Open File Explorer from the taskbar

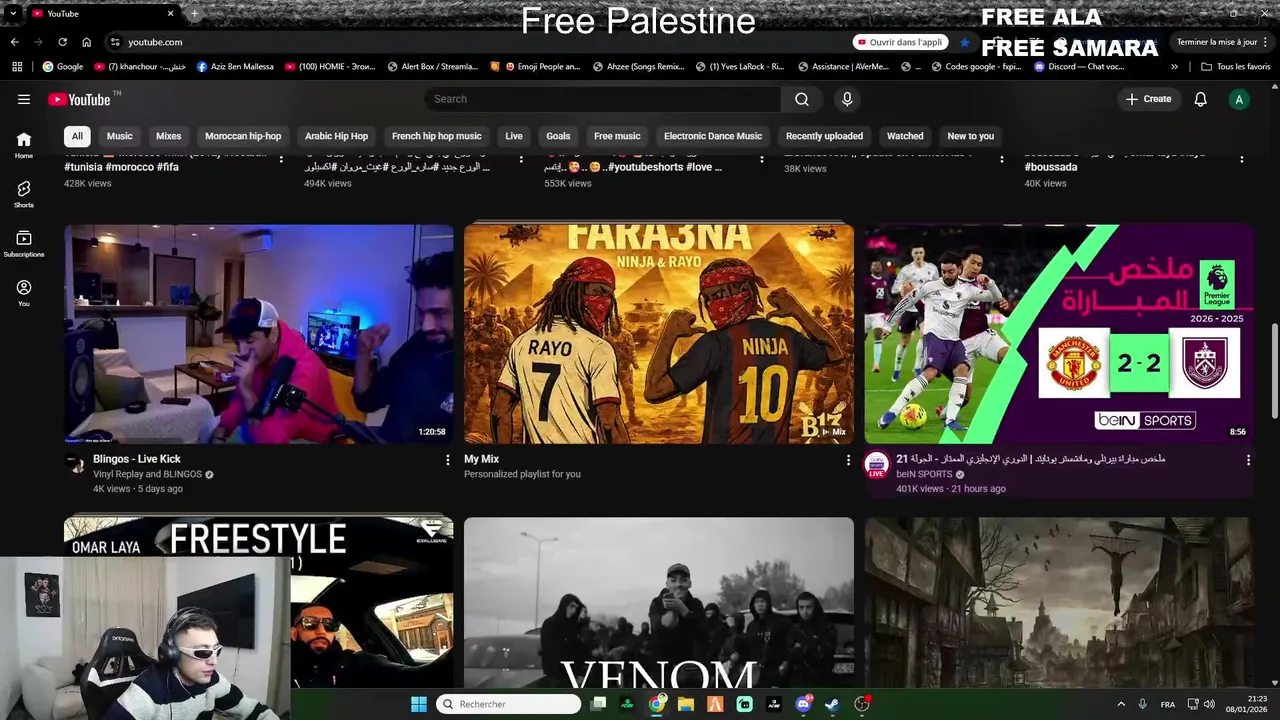pos(686,704)
